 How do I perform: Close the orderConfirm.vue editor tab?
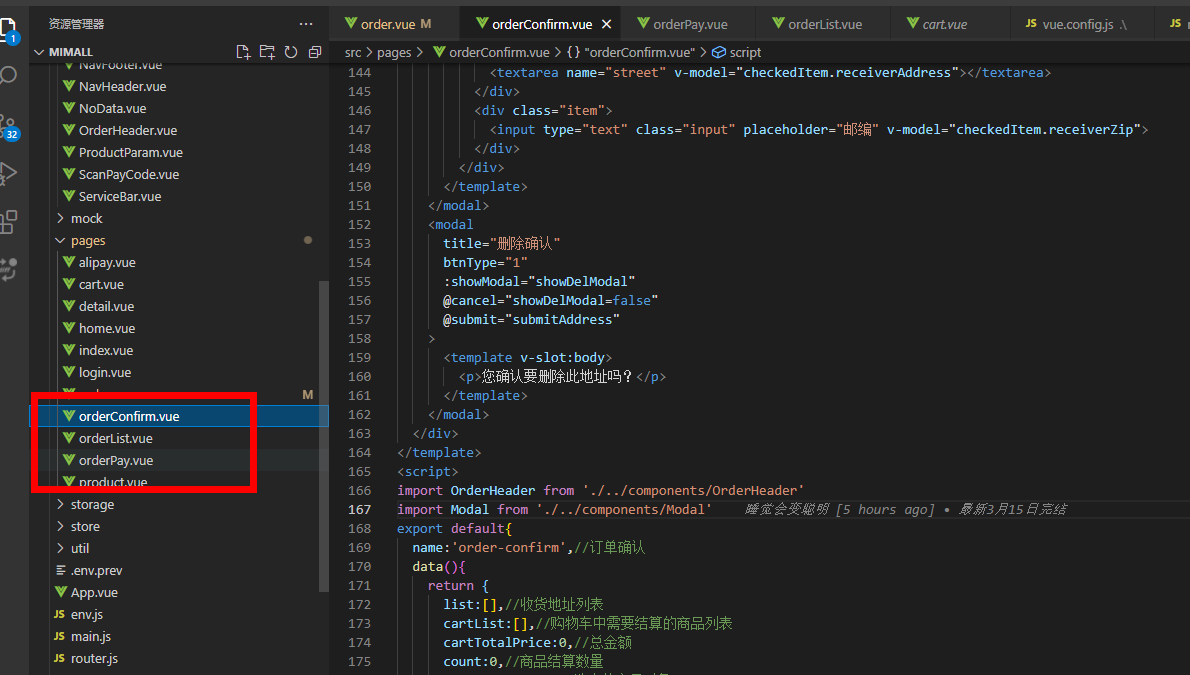click(x=606, y=24)
